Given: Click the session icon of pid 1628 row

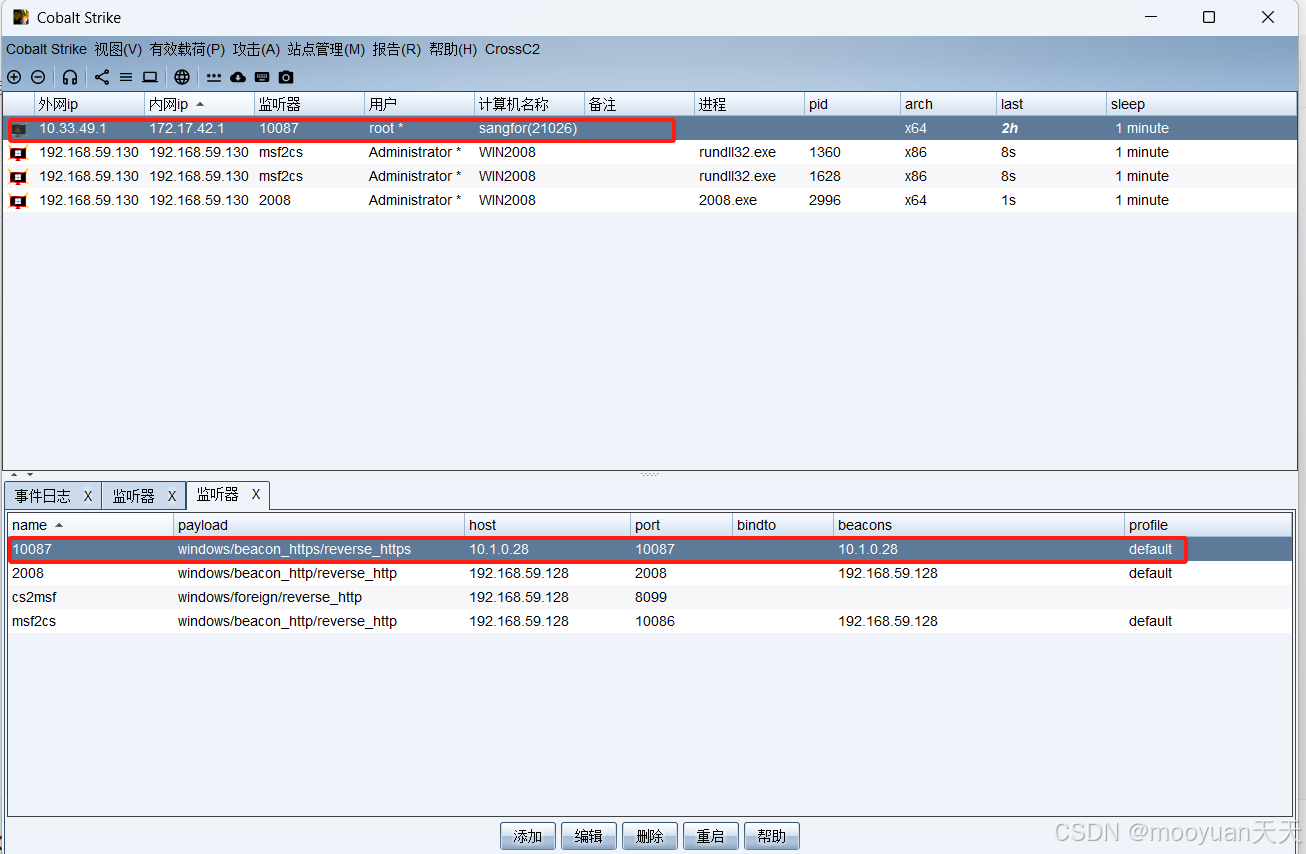Looking at the screenshot, I should click(18, 177).
